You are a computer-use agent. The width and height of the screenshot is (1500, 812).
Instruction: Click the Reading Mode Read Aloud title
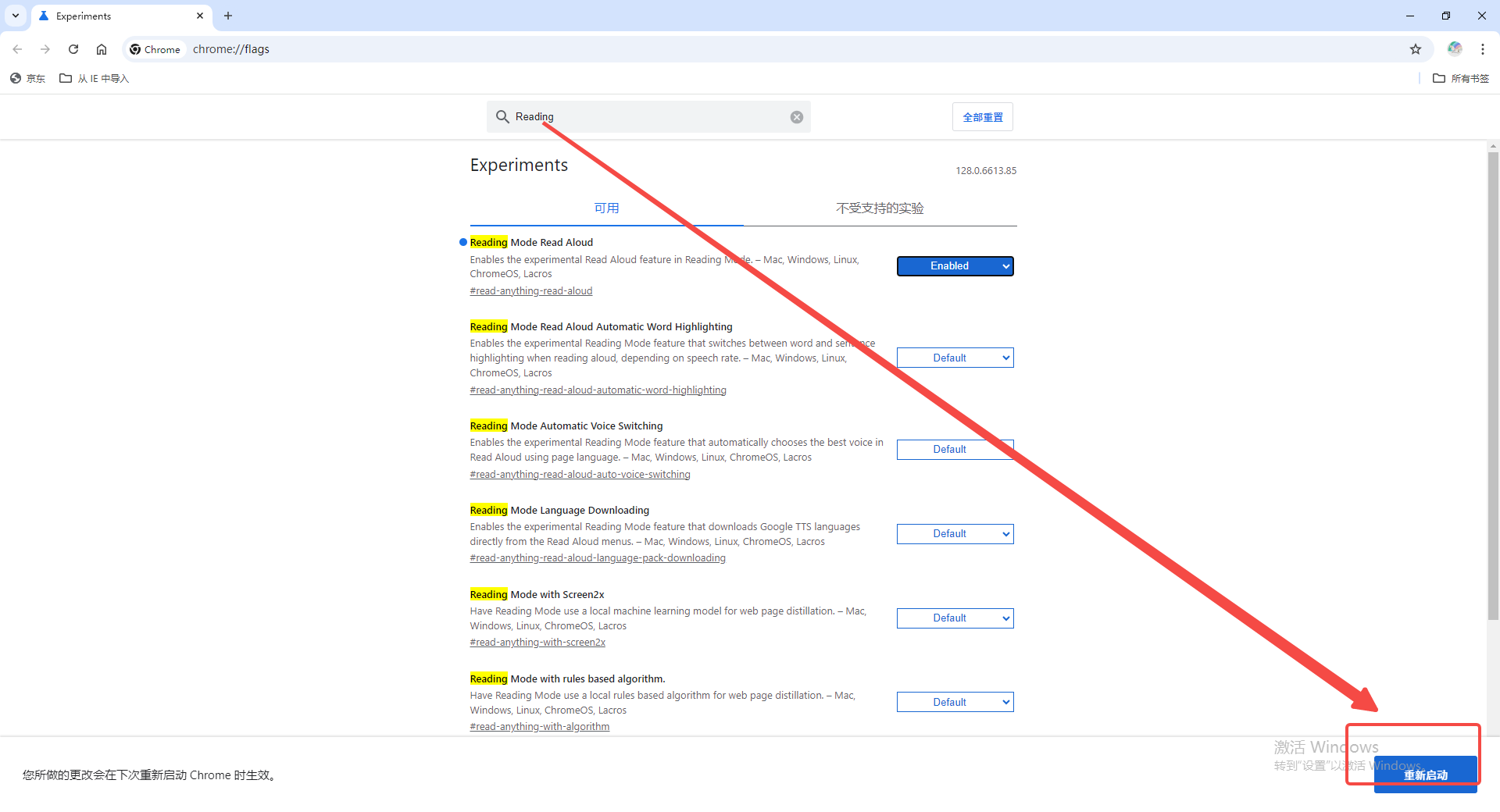531,242
